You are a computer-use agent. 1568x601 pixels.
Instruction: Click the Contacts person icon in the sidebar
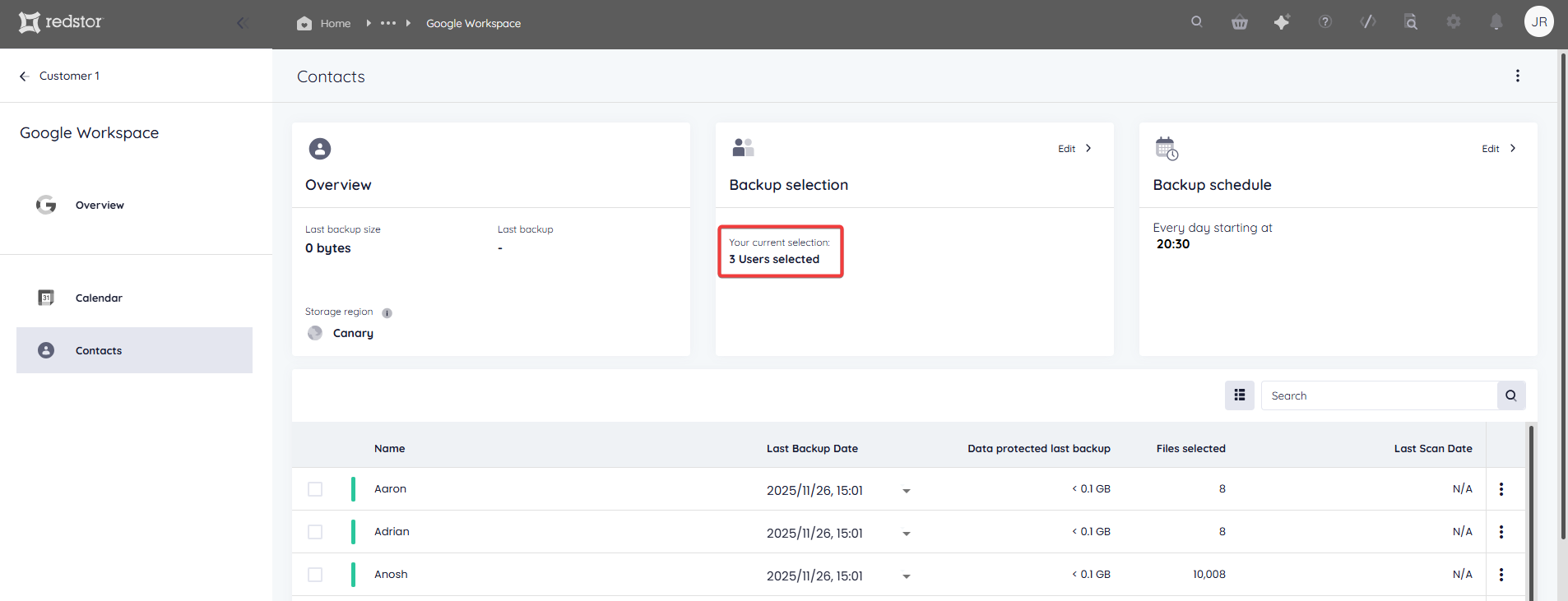pos(46,350)
